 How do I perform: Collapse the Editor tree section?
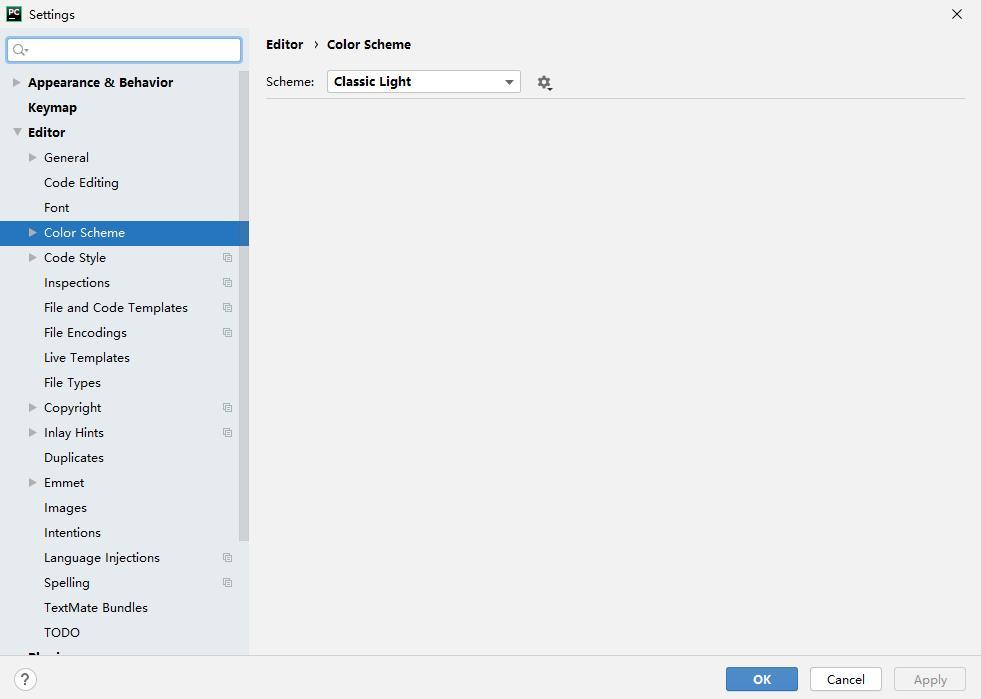click(x=17, y=132)
